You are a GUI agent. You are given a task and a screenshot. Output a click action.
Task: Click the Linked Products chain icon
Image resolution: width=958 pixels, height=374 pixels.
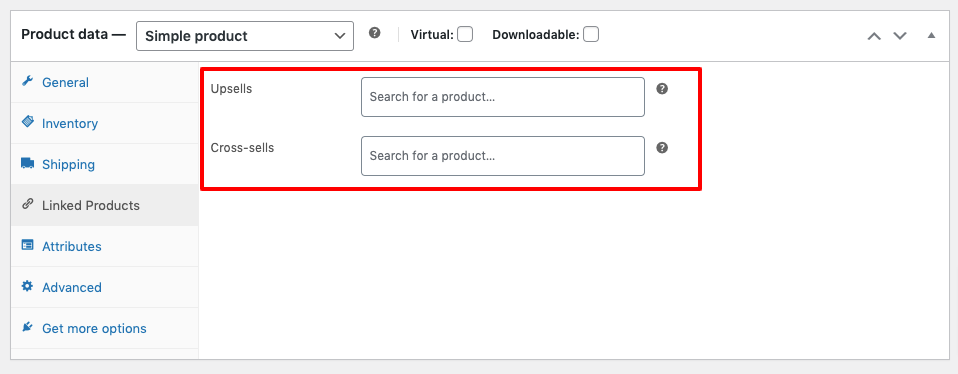pos(27,204)
